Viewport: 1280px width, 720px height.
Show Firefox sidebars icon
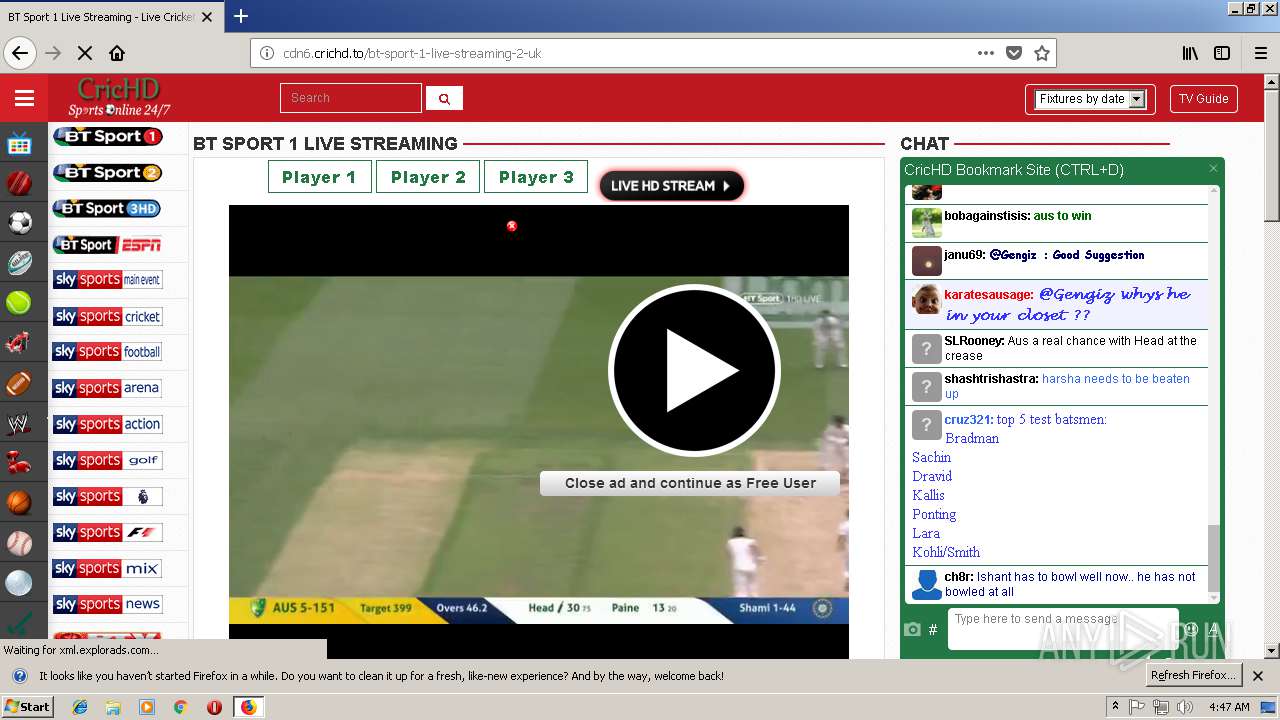pos(1222,53)
